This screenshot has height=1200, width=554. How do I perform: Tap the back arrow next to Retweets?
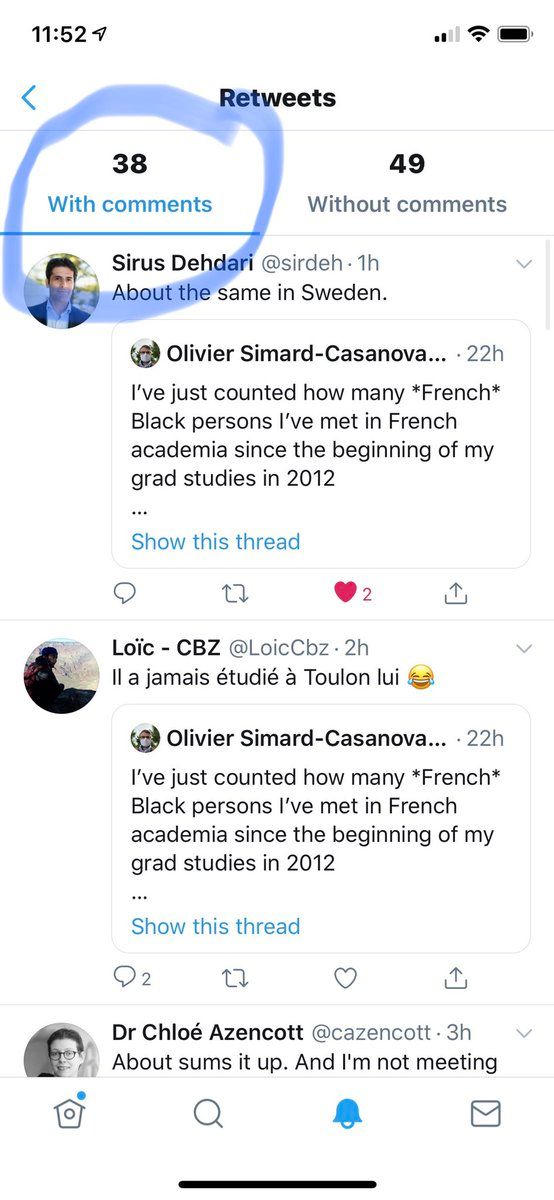pyautogui.click(x=29, y=98)
